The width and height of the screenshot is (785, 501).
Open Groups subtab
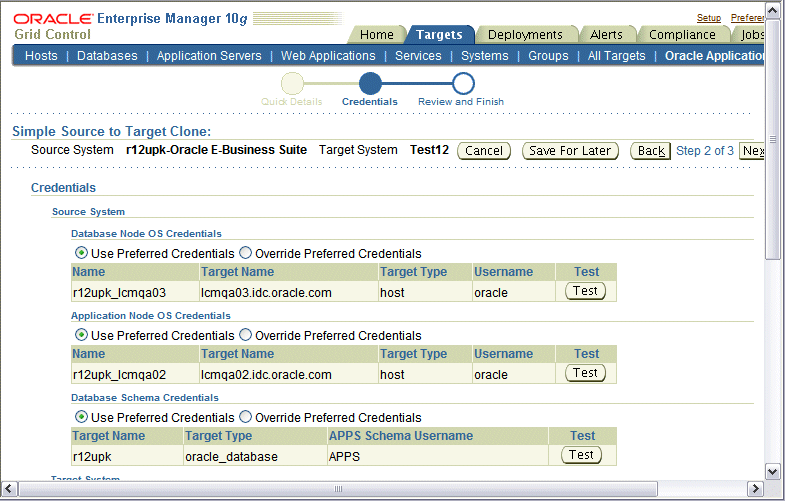548,56
